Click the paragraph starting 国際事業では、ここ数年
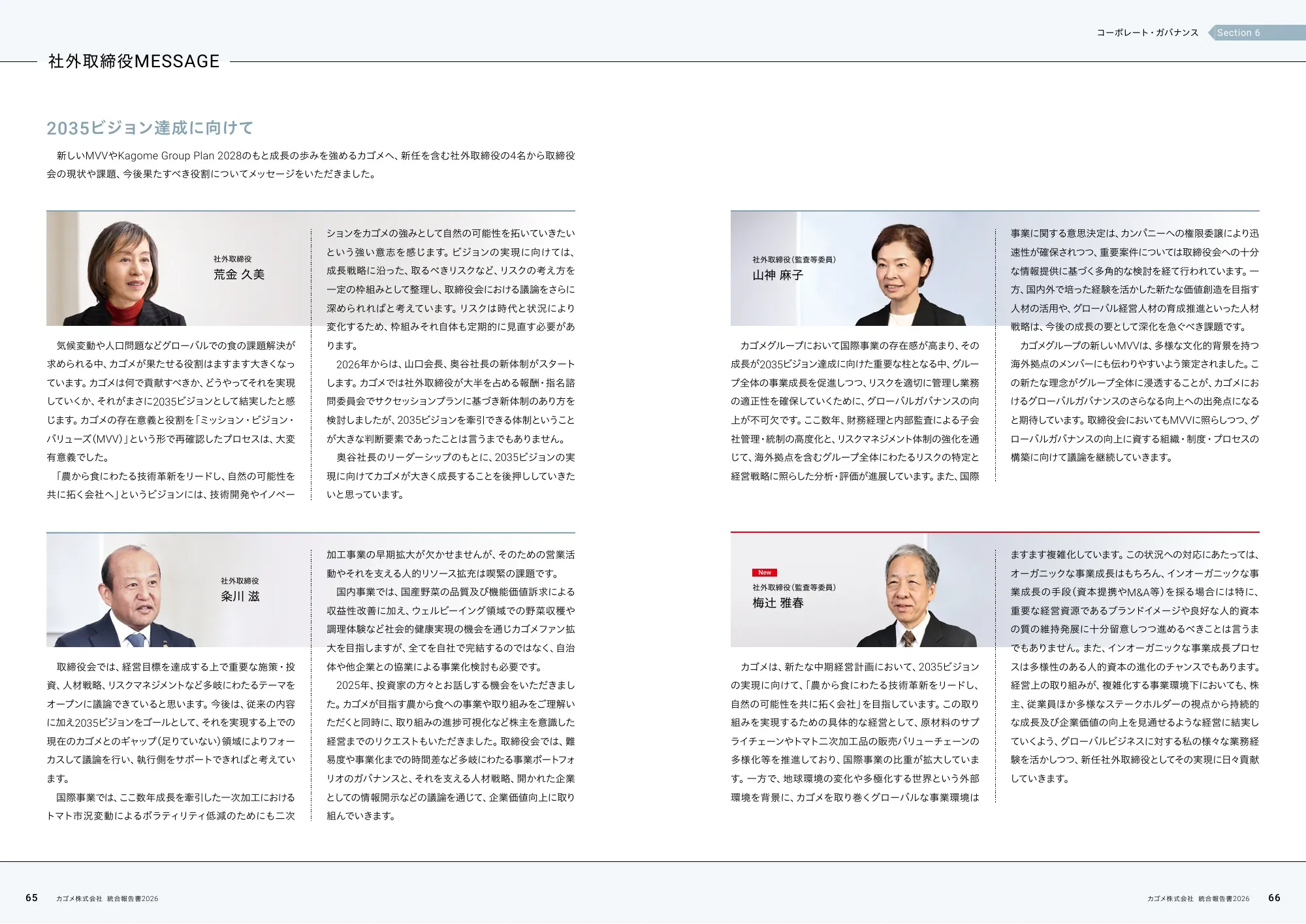 point(171,806)
